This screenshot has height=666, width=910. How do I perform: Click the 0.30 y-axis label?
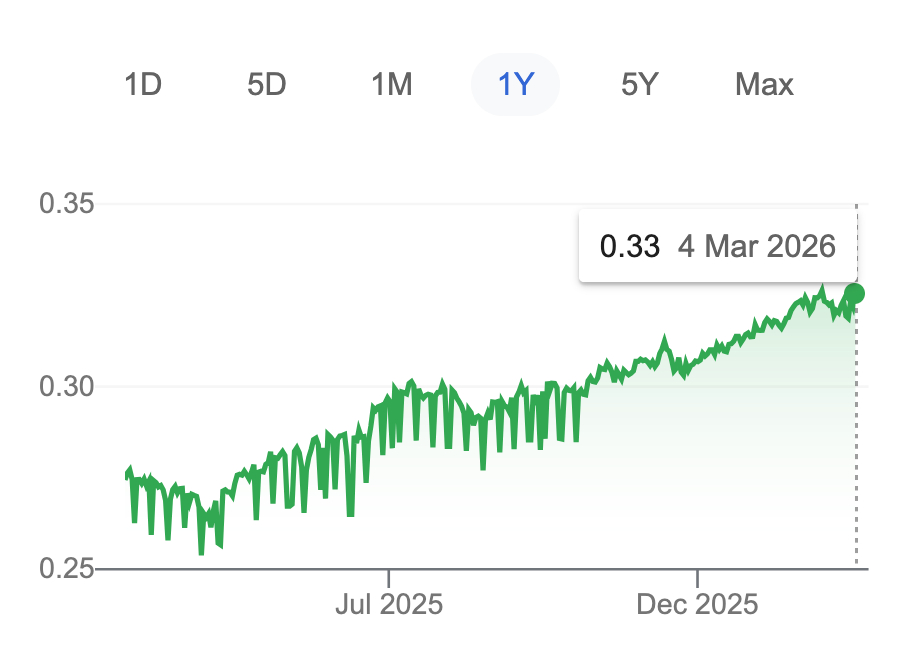click(x=66, y=386)
